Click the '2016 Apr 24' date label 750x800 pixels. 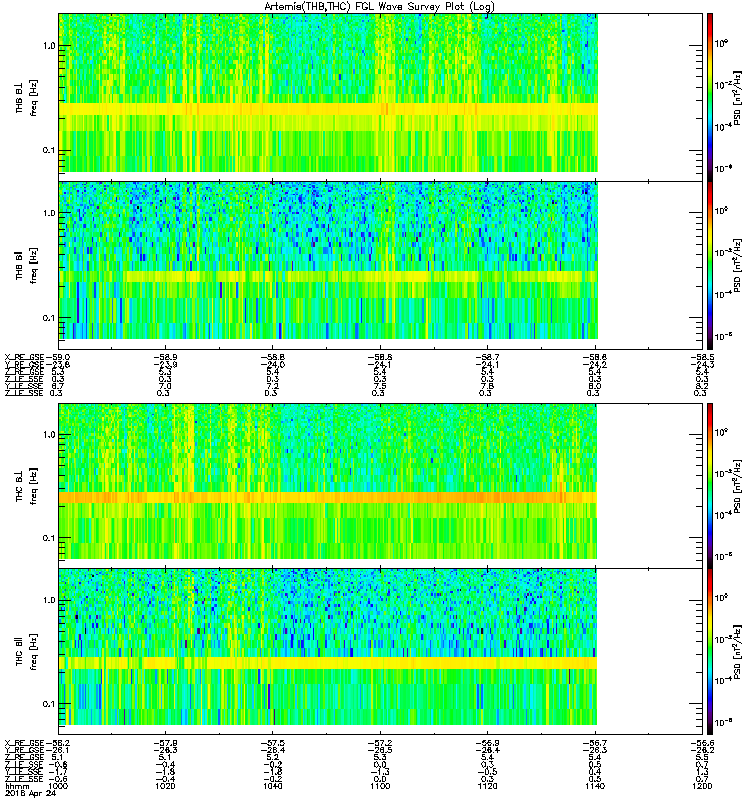(x=30, y=793)
